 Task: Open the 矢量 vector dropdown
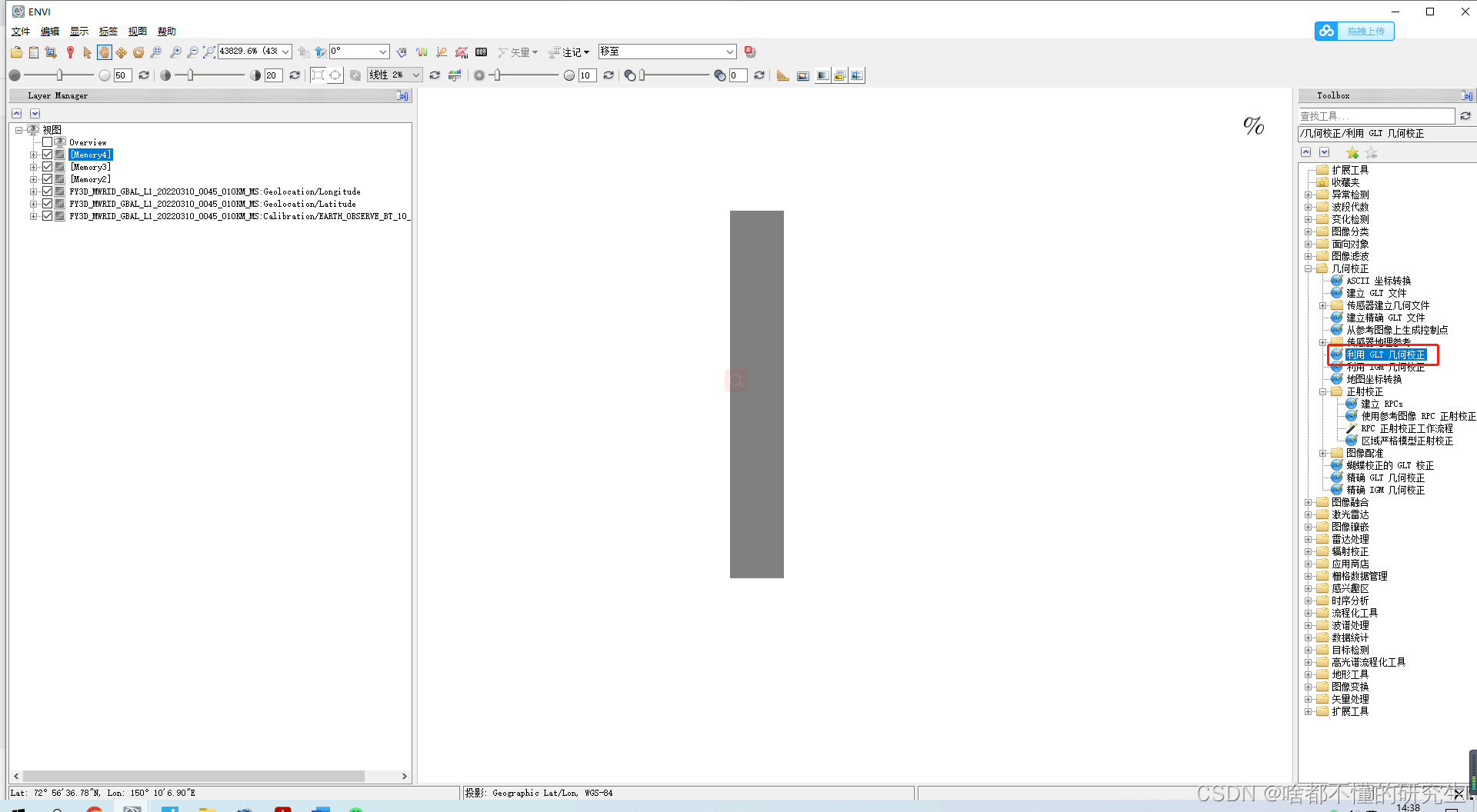(518, 52)
